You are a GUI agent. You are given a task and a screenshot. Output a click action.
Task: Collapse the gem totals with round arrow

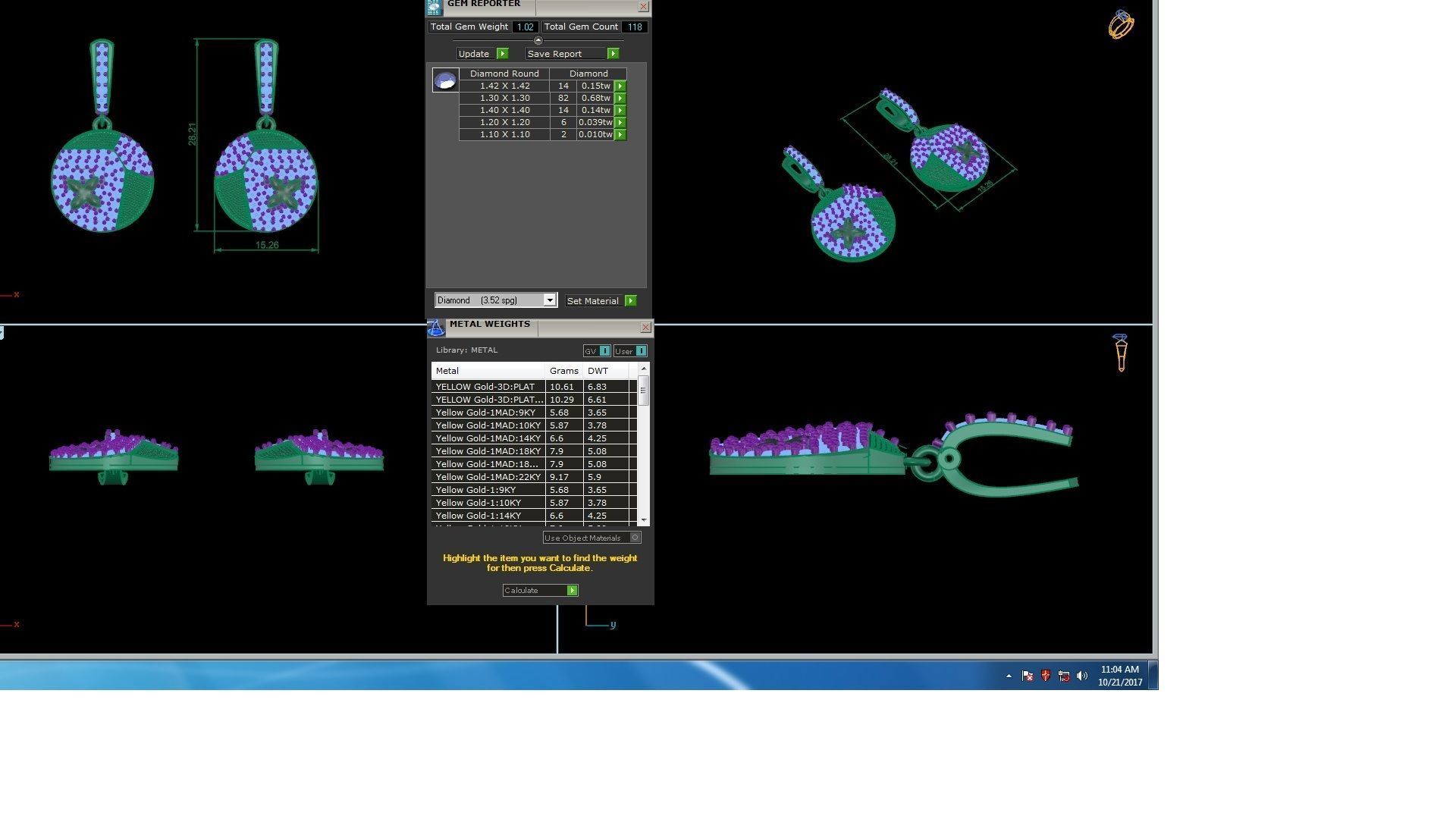point(538,40)
